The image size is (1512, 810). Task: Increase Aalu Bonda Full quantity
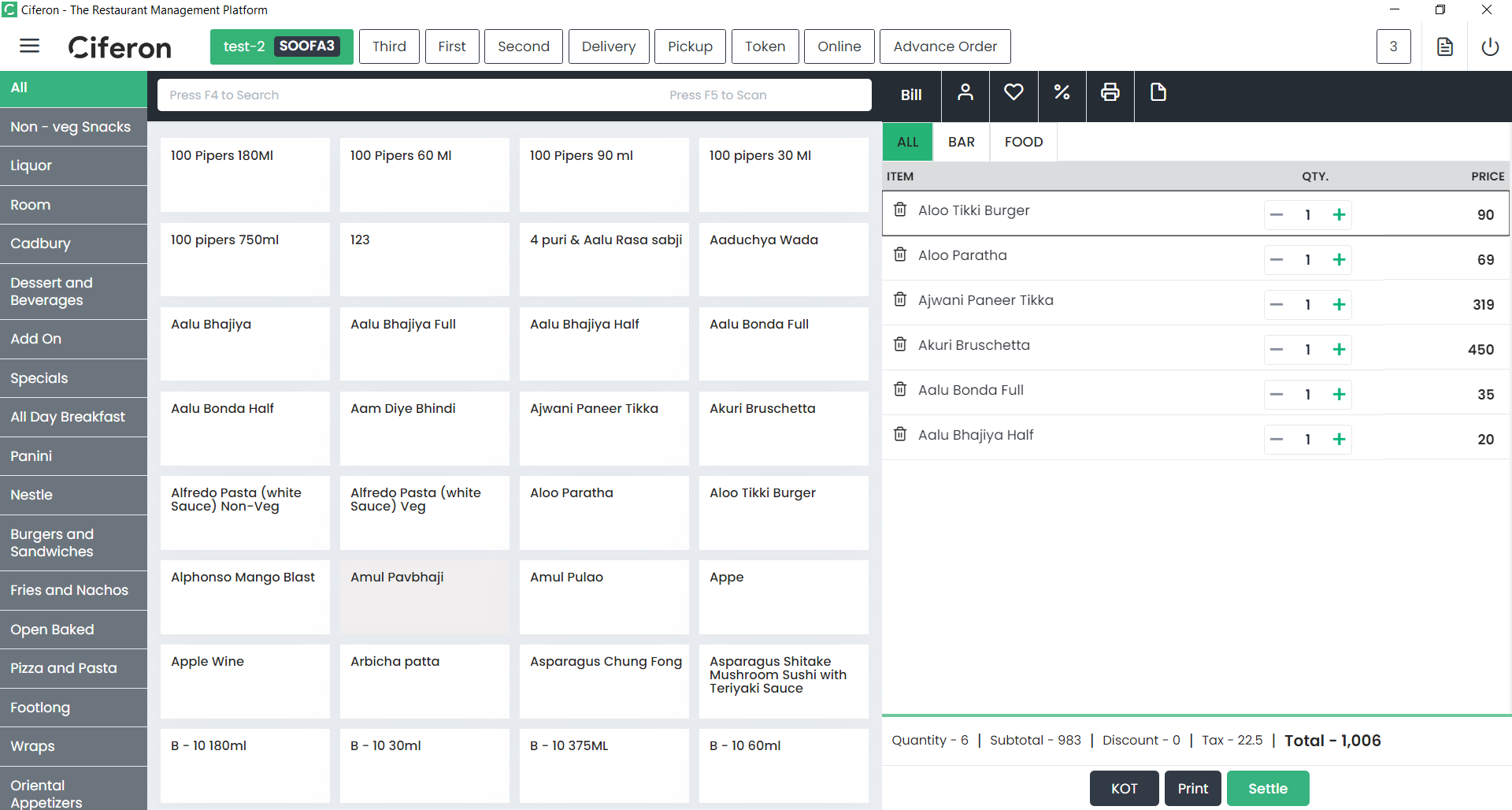click(1339, 394)
